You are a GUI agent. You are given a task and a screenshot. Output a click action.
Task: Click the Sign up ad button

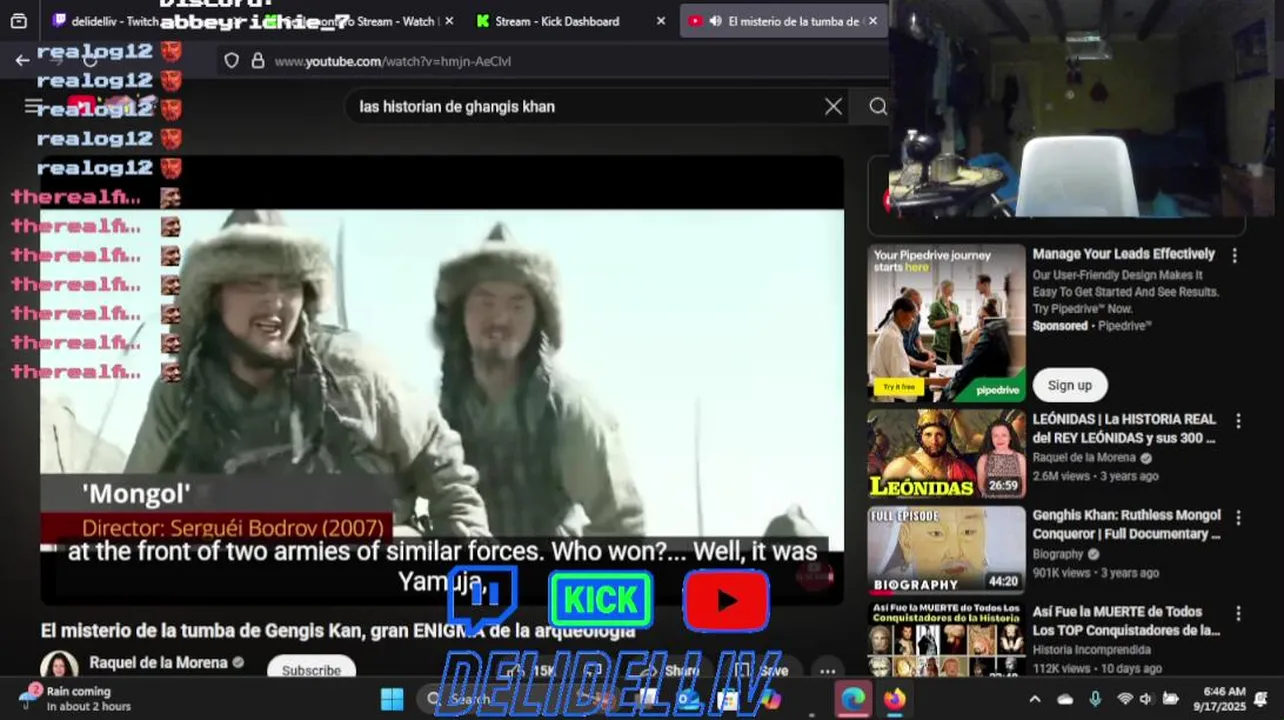[x=1070, y=385]
